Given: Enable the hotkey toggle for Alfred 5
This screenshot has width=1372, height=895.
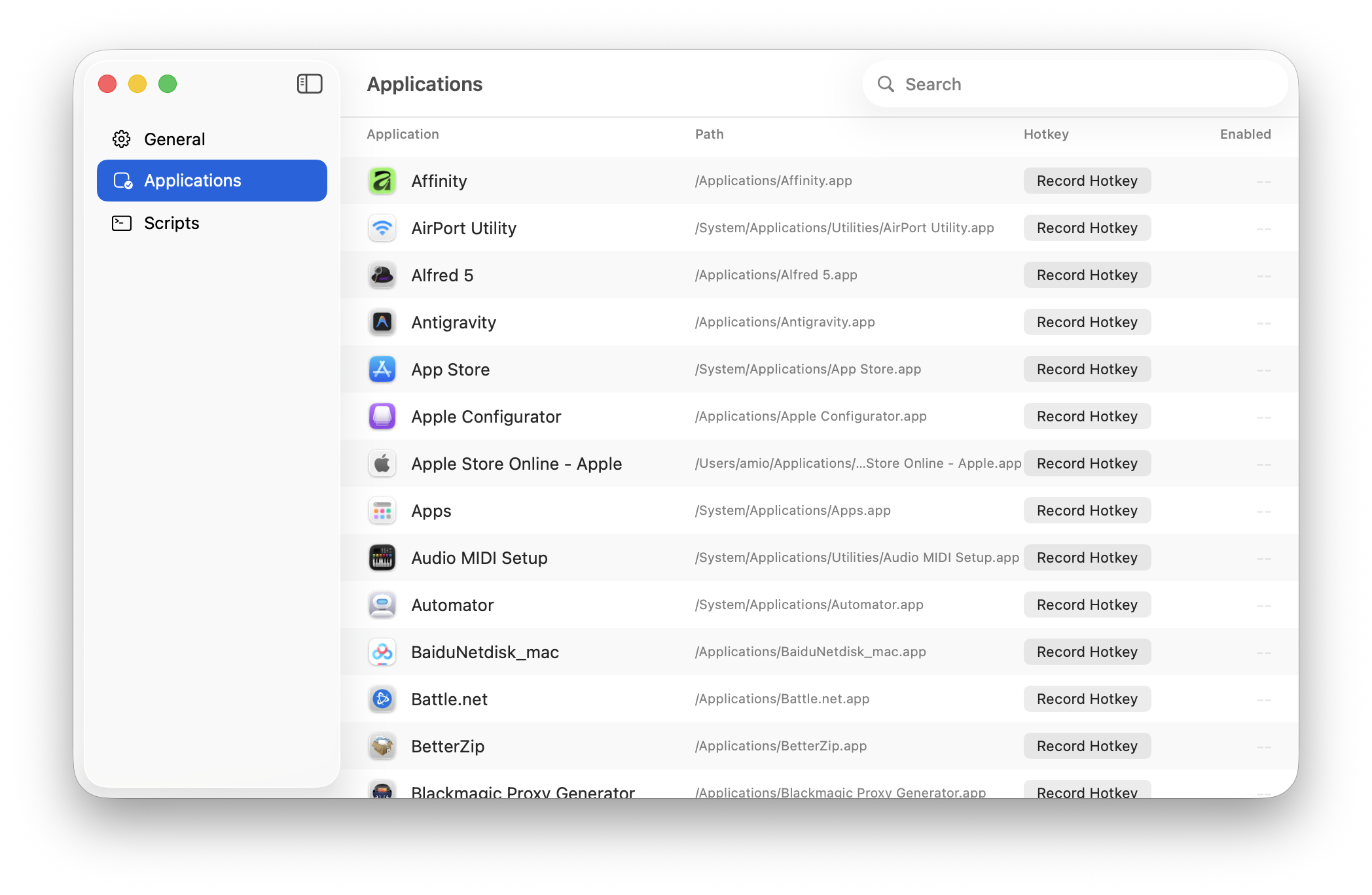Looking at the screenshot, I should [1263, 275].
